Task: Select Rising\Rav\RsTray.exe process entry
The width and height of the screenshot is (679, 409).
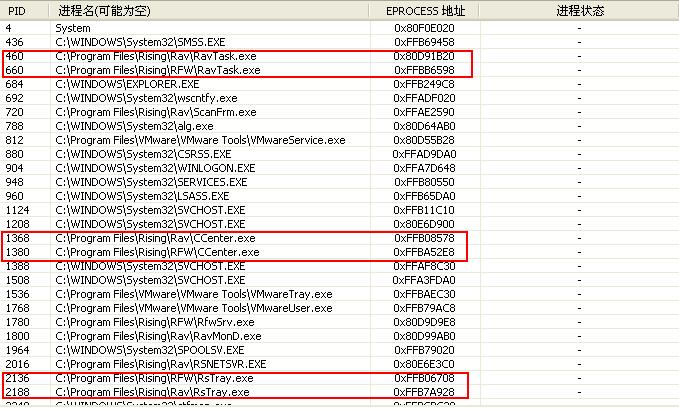Action: [152, 392]
